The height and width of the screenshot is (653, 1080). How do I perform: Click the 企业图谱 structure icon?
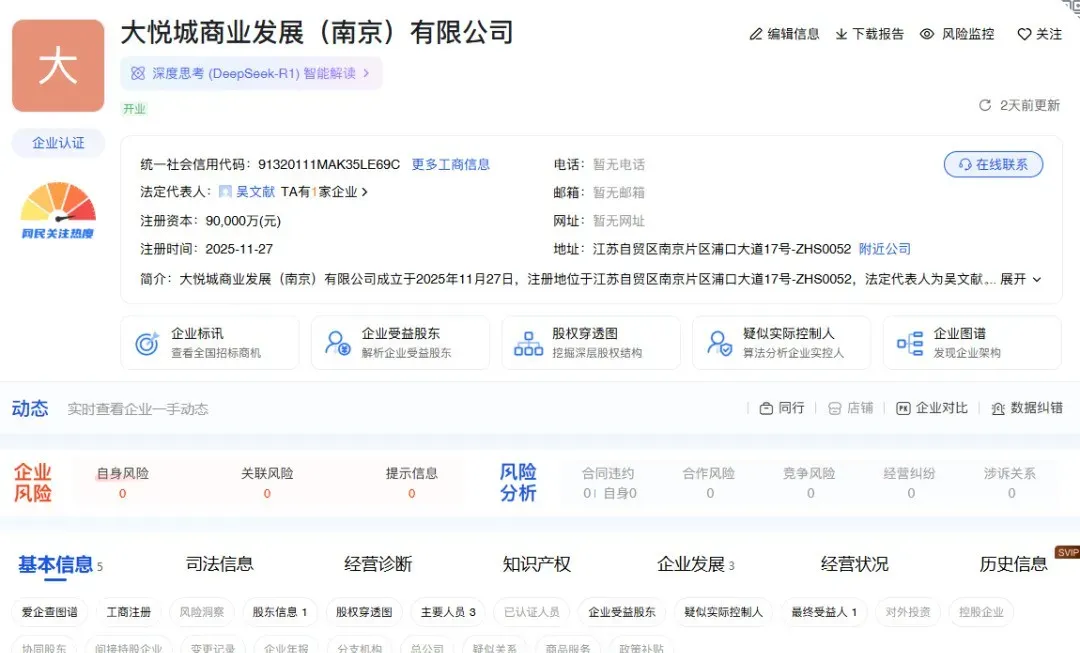pyautogui.click(x=910, y=342)
